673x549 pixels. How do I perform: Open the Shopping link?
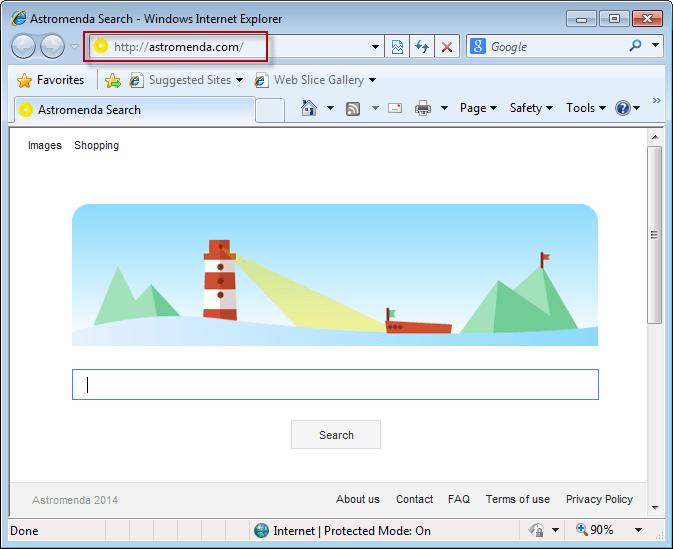tap(97, 146)
